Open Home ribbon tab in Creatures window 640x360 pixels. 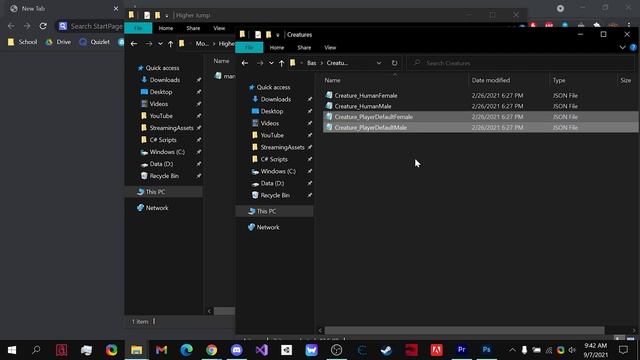tap(277, 47)
